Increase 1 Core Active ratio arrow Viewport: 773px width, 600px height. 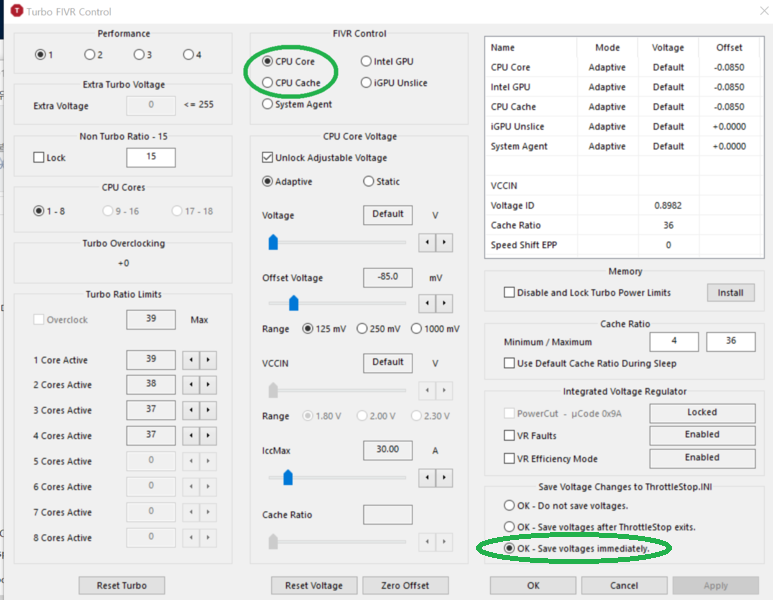coord(208,360)
